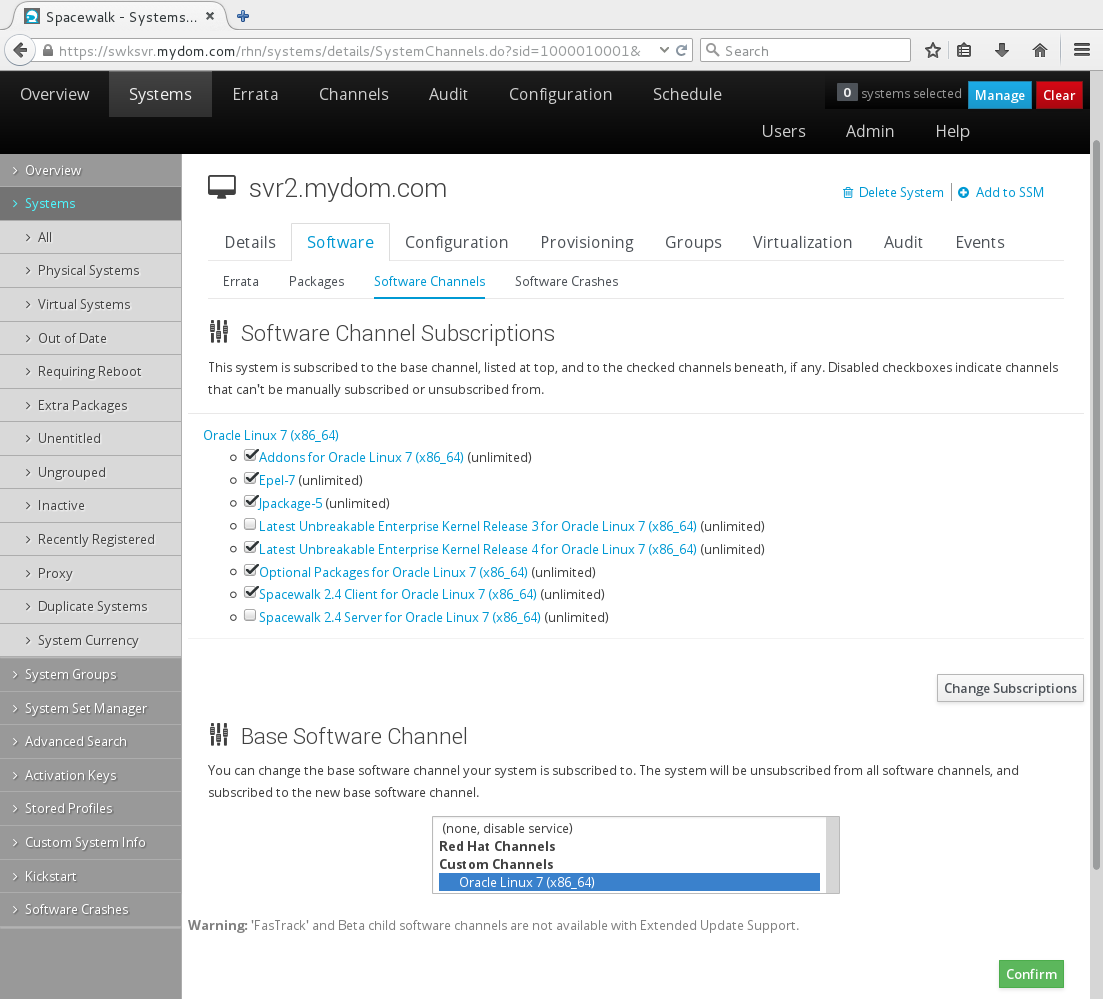Viewport: 1103px width, 999px height.
Task: Open the Channels top navigation menu
Action: [x=353, y=94]
